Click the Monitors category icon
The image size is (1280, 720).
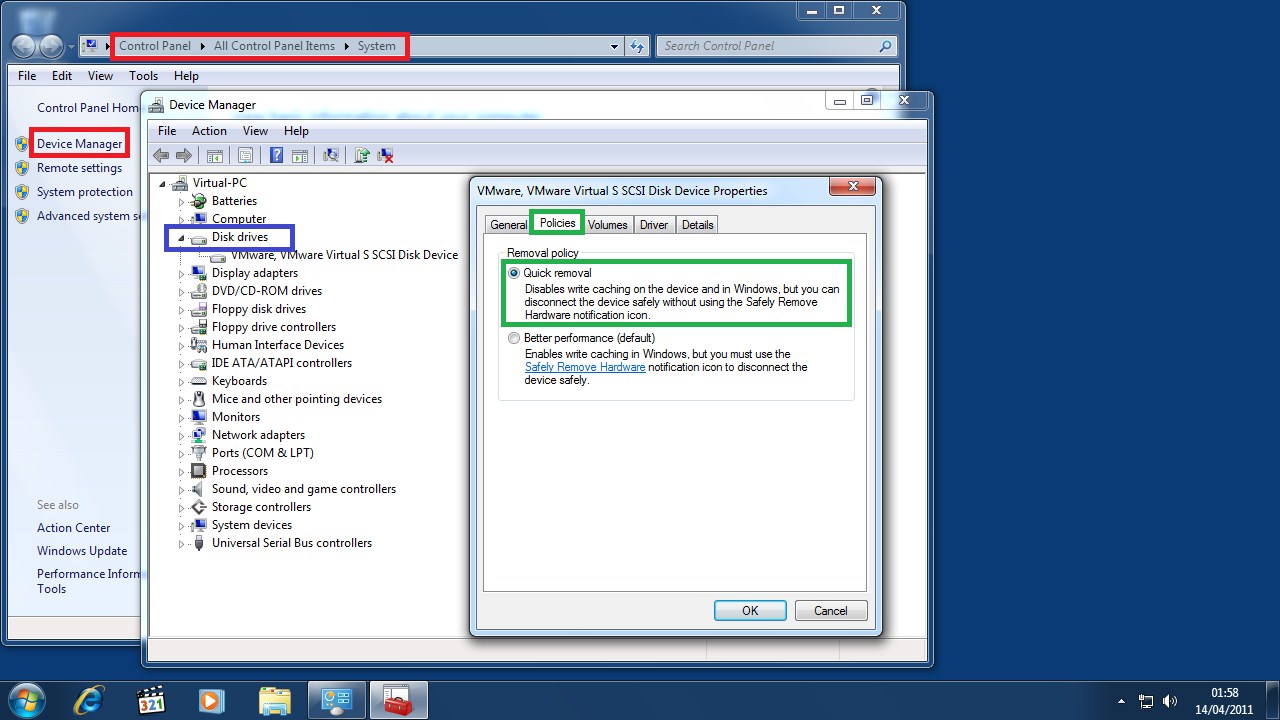coord(199,417)
